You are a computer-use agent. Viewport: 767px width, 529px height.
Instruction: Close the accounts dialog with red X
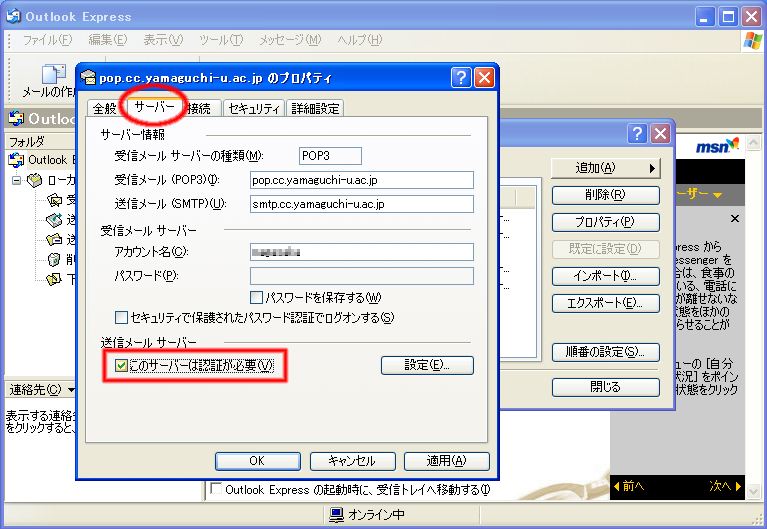pos(660,133)
